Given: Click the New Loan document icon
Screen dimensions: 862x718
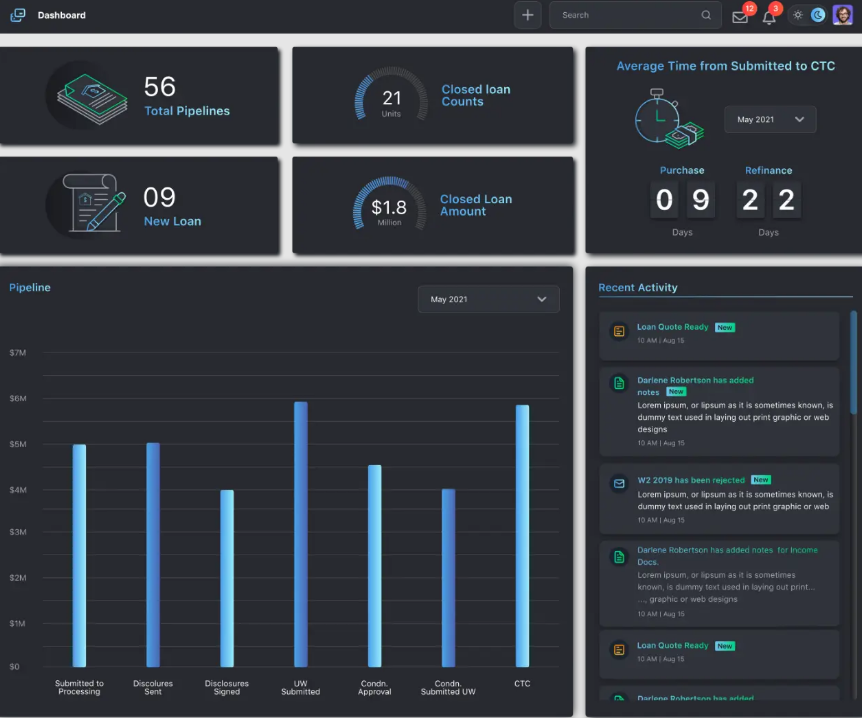Looking at the screenshot, I should click(x=94, y=203).
